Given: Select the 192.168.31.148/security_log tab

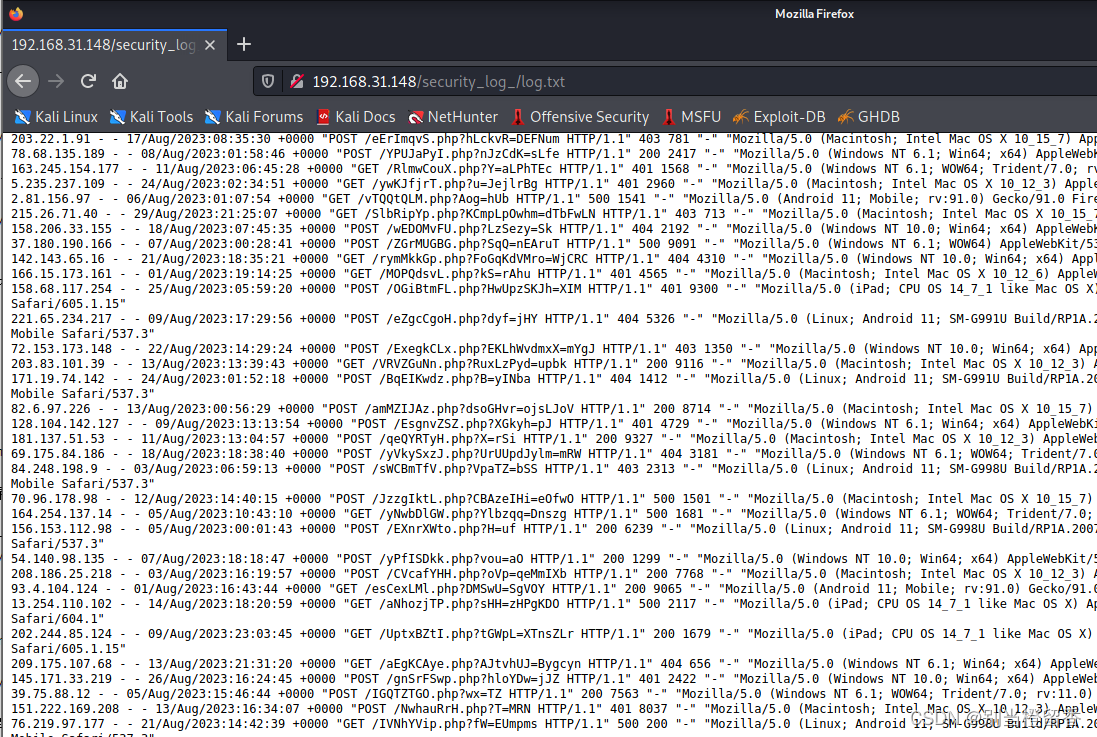Looking at the screenshot, I should point(114,45).
